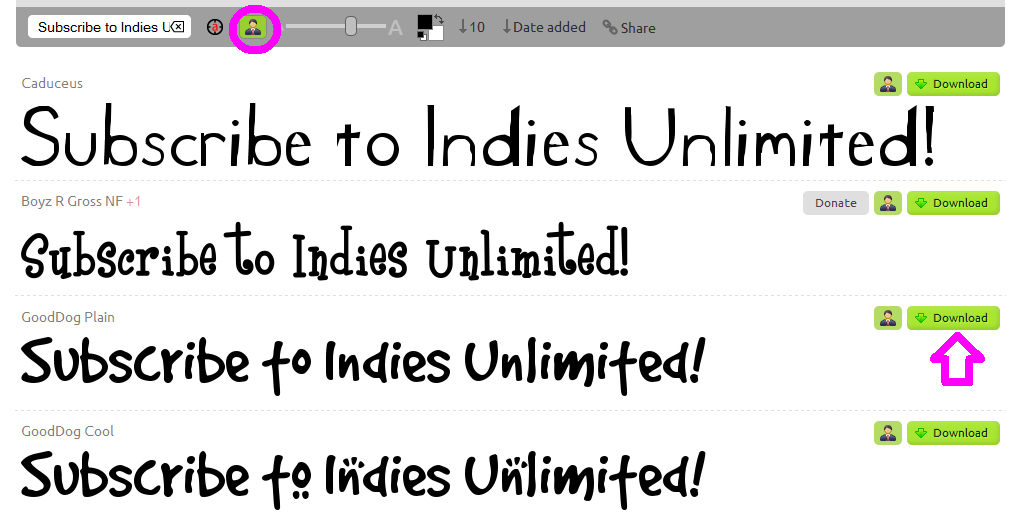Image resolution: width=1011 pixels, height=516 pixels.
Task: Open the 'Date added' sort dropdown
Action: coord(544,27)
